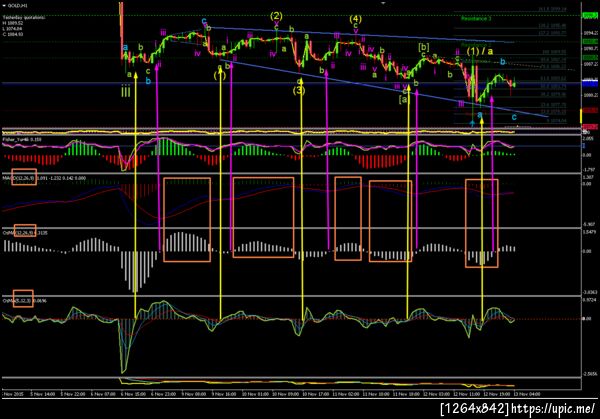Select the yellow '(2)' wave label
This screenshot has height=419, width=600.
pyautogui.click(x=276, y=16)
